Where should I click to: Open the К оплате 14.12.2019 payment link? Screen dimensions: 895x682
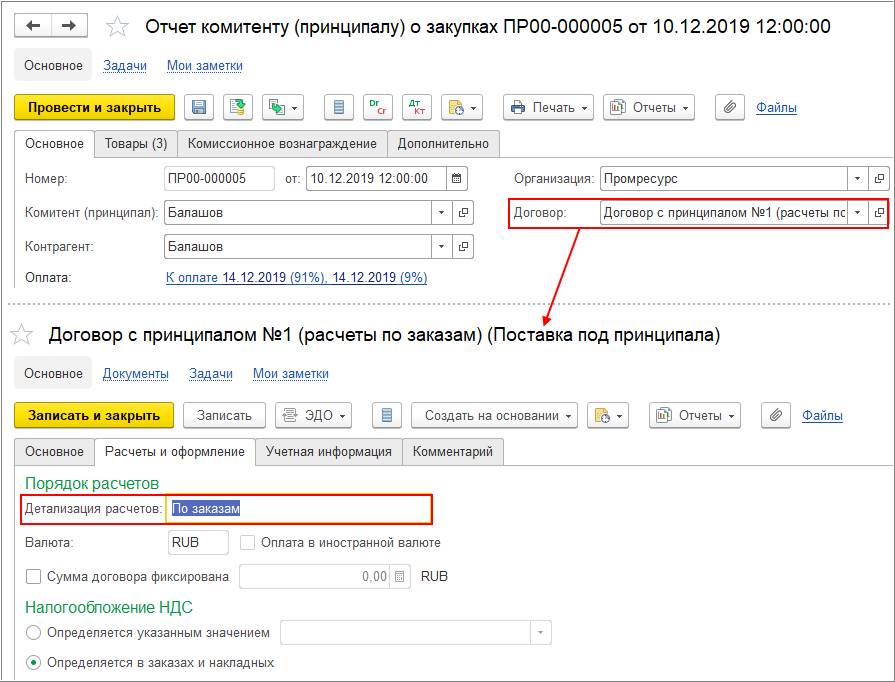tap(296, 277)
